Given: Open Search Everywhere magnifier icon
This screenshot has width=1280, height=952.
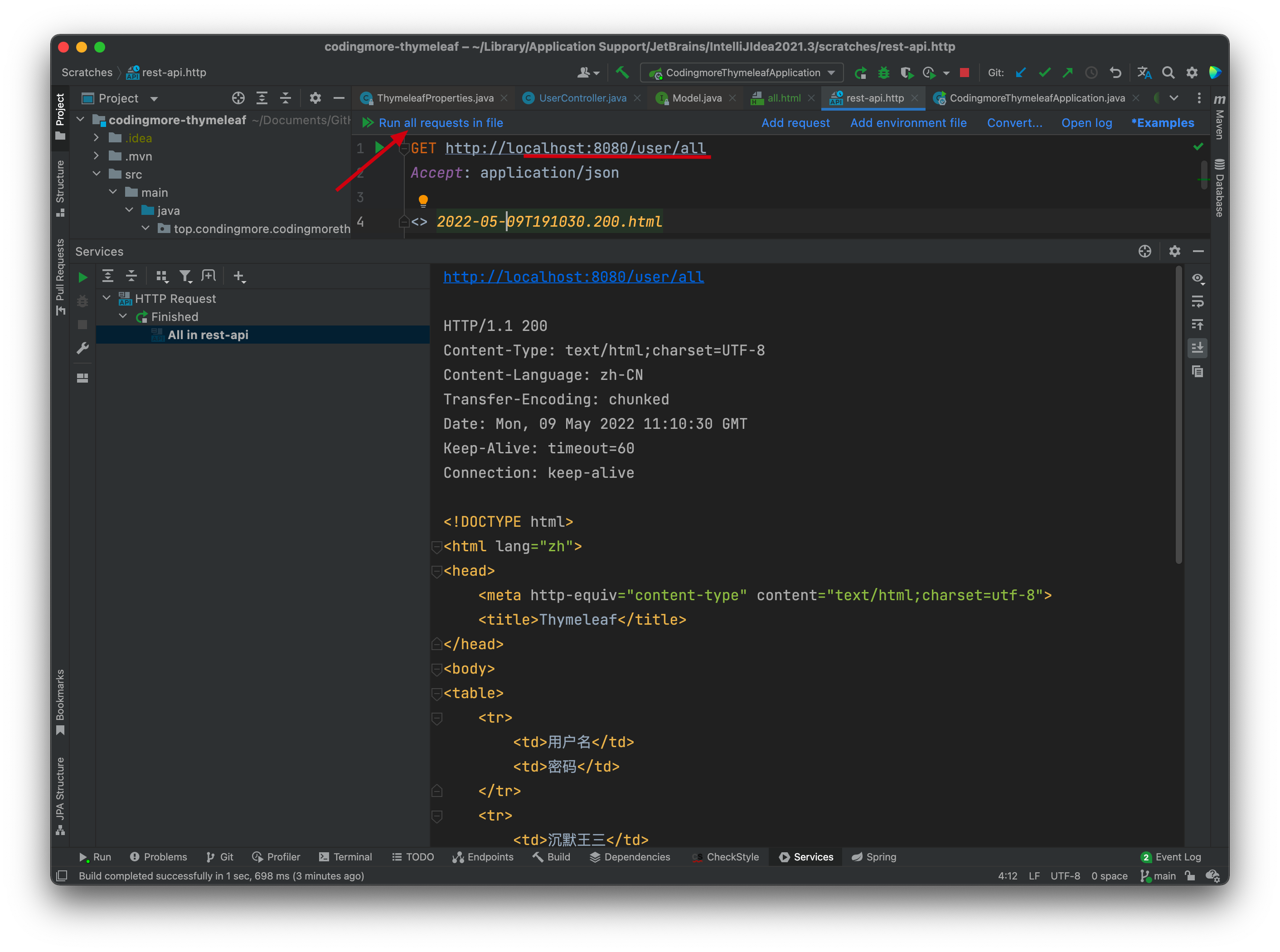Looking at the screenshot, I should pos(1168,73).
